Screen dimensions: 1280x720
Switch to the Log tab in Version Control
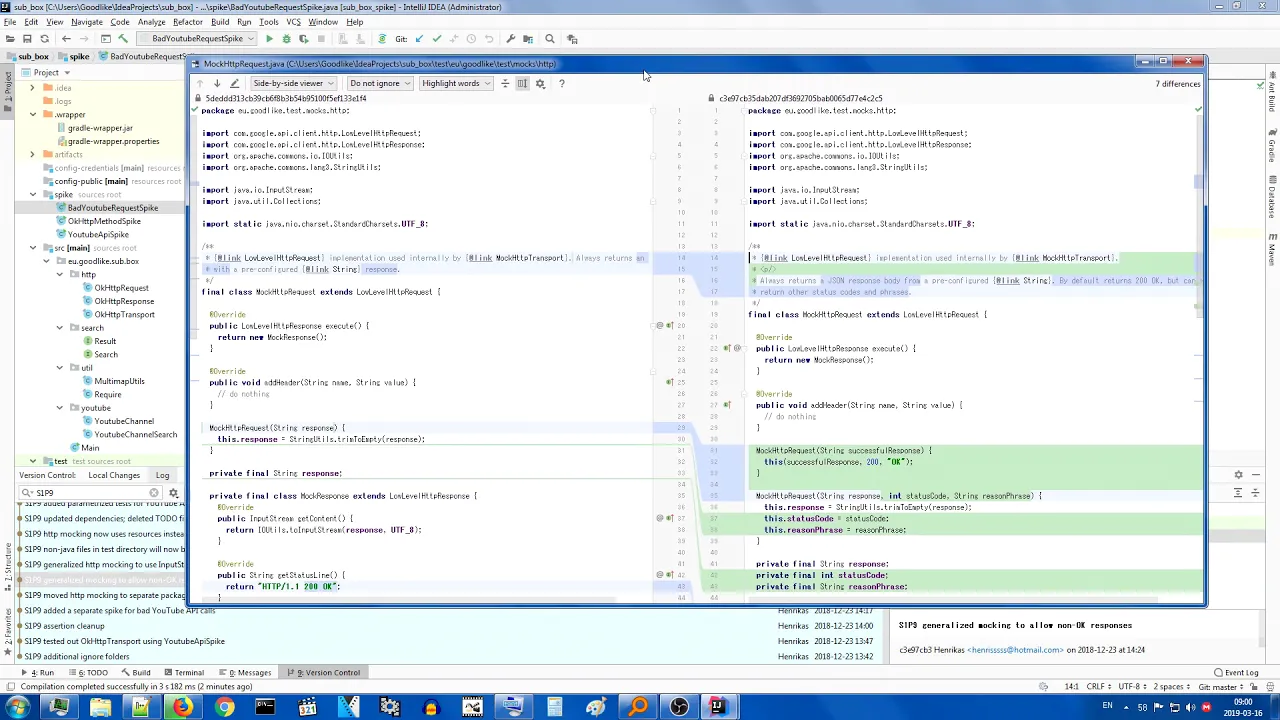[162, 476]
